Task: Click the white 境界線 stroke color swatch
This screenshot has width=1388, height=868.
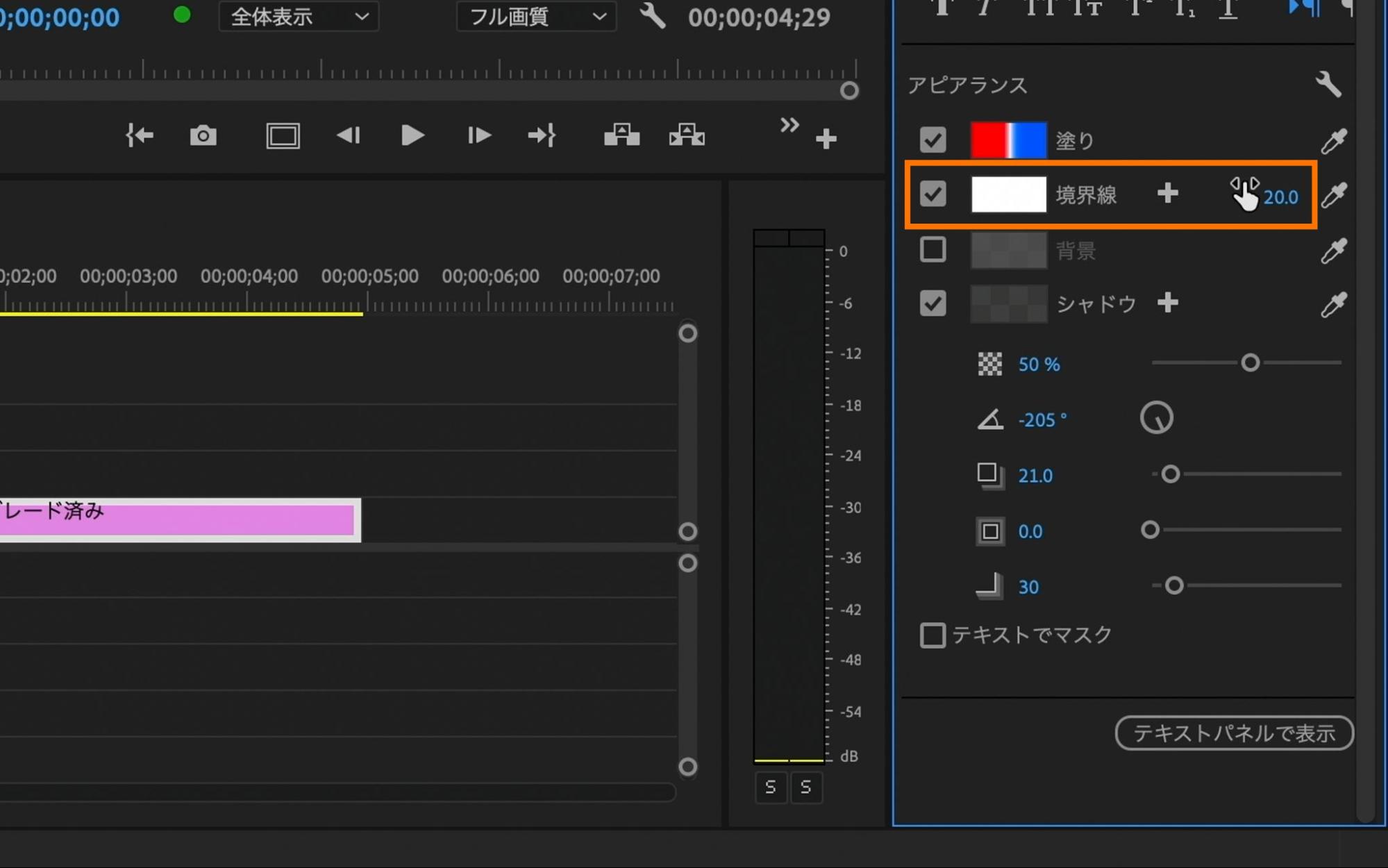Action: tap(1008, 194)
